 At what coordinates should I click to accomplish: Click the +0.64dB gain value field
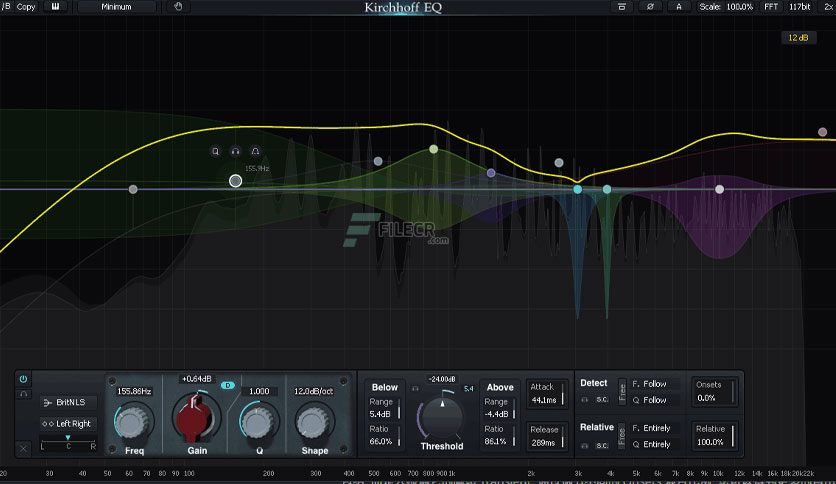[x=197, y=379]
